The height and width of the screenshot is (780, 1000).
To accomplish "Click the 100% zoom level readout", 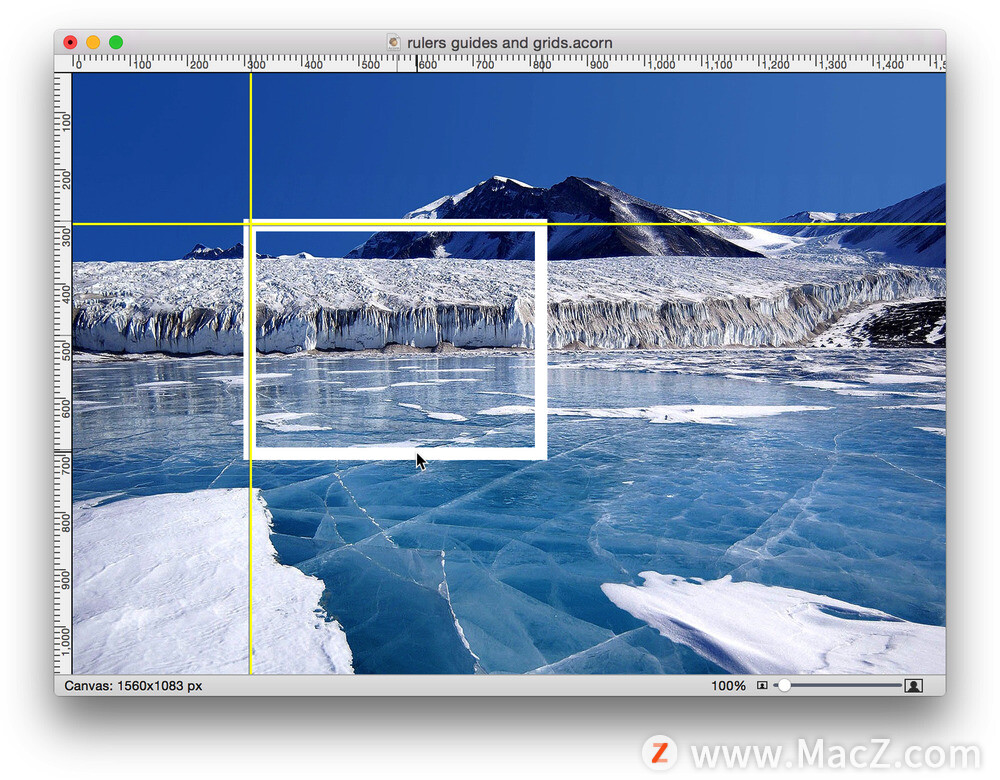I will point(728,686).
